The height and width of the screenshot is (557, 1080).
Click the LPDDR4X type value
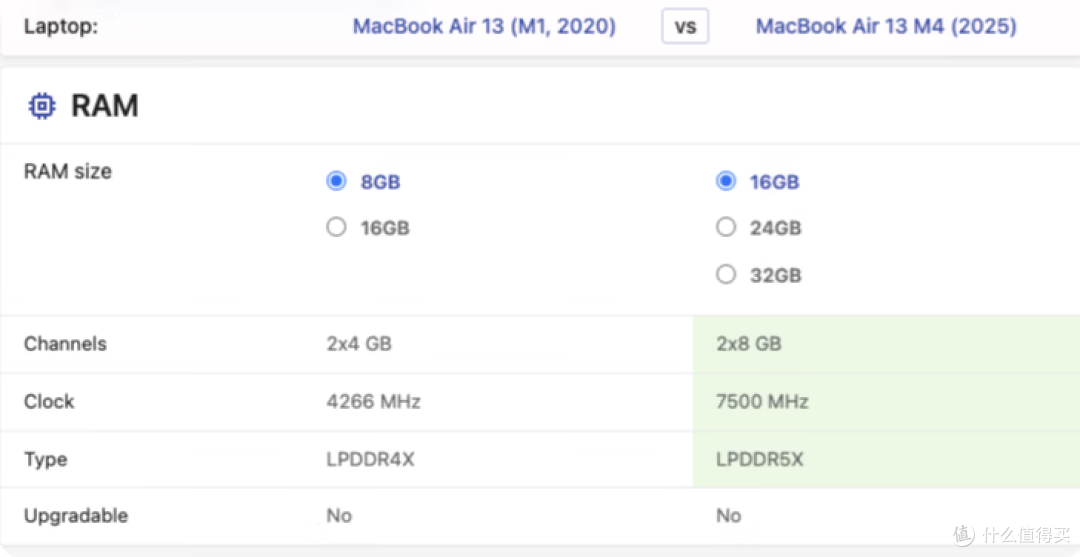(x=371, y=459)
